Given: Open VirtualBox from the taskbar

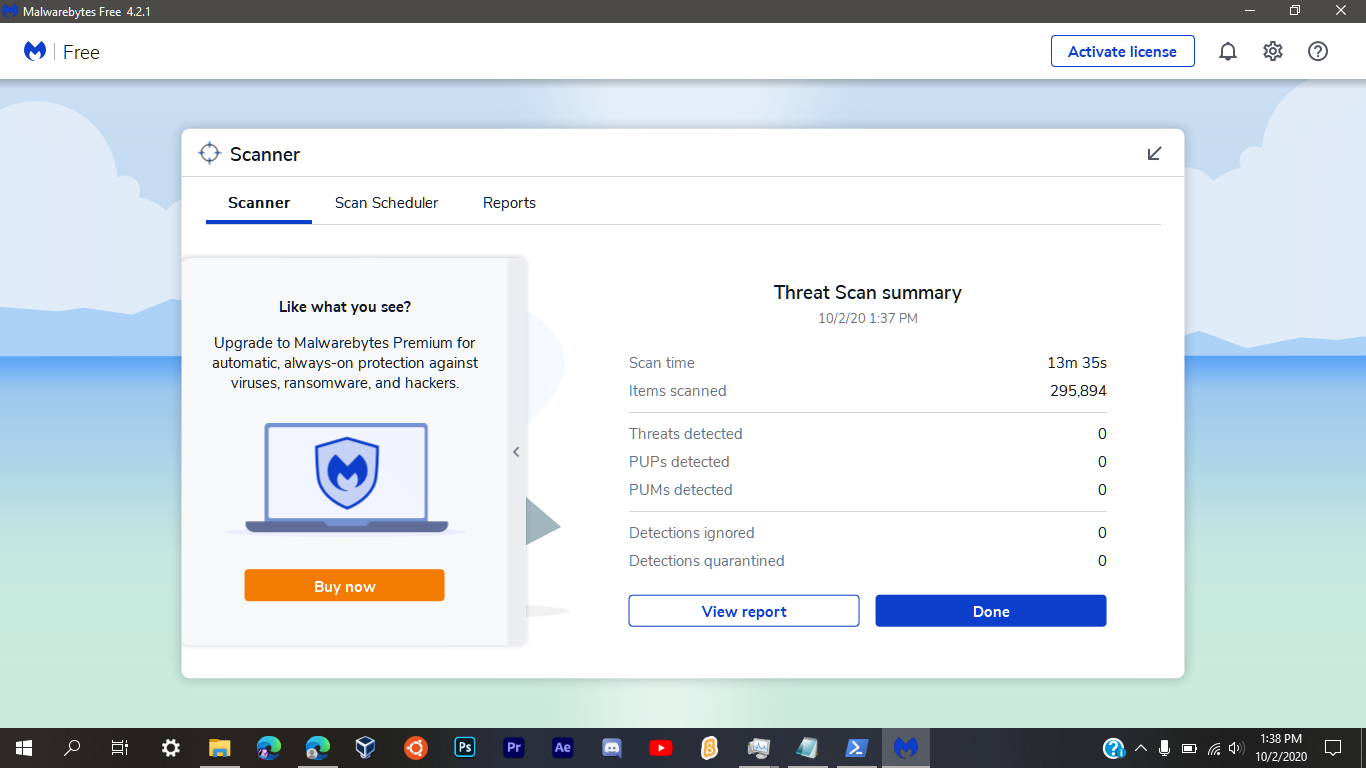Looking at the screenshot, I should 367,748.
